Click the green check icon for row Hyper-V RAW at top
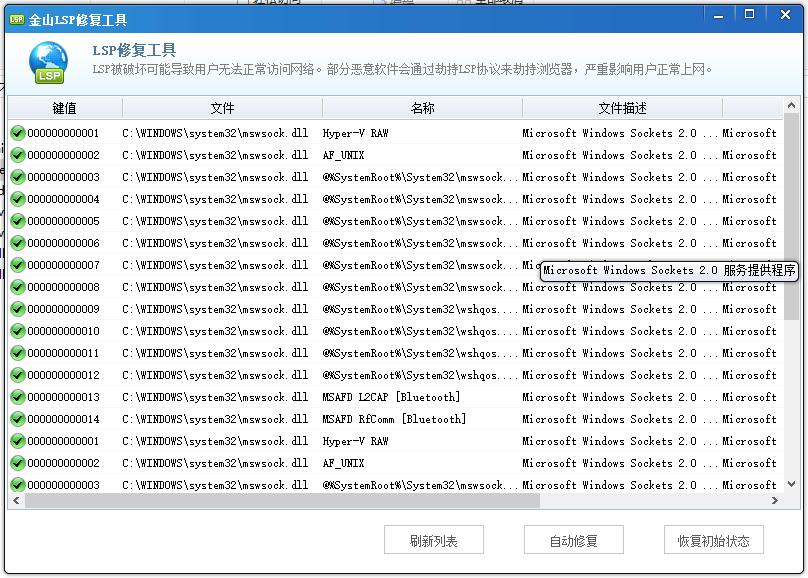The height and width of the screenshot is (578, 808). point(18,133)
